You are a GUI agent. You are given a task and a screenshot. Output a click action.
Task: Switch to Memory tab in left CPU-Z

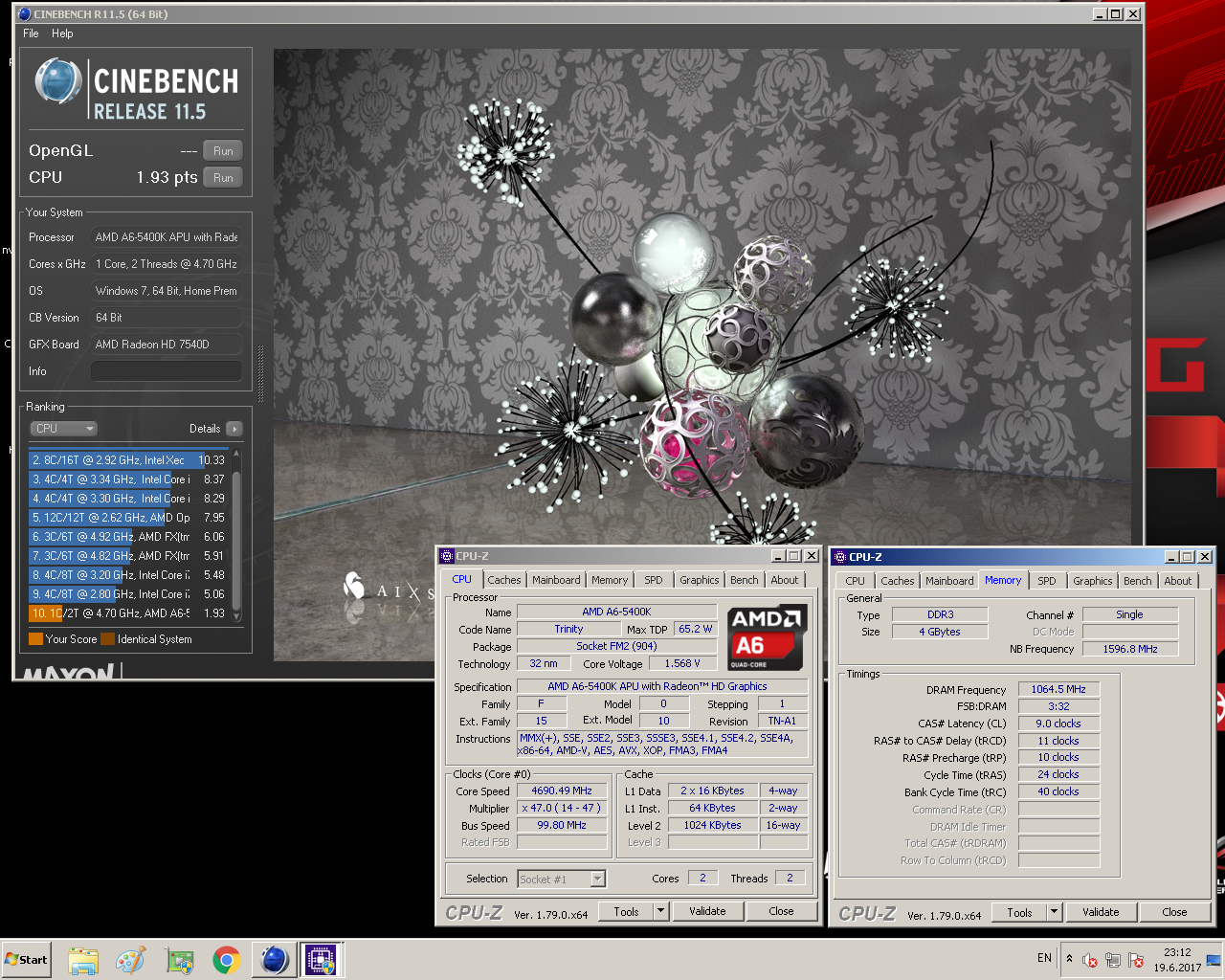tap(610, 580)
